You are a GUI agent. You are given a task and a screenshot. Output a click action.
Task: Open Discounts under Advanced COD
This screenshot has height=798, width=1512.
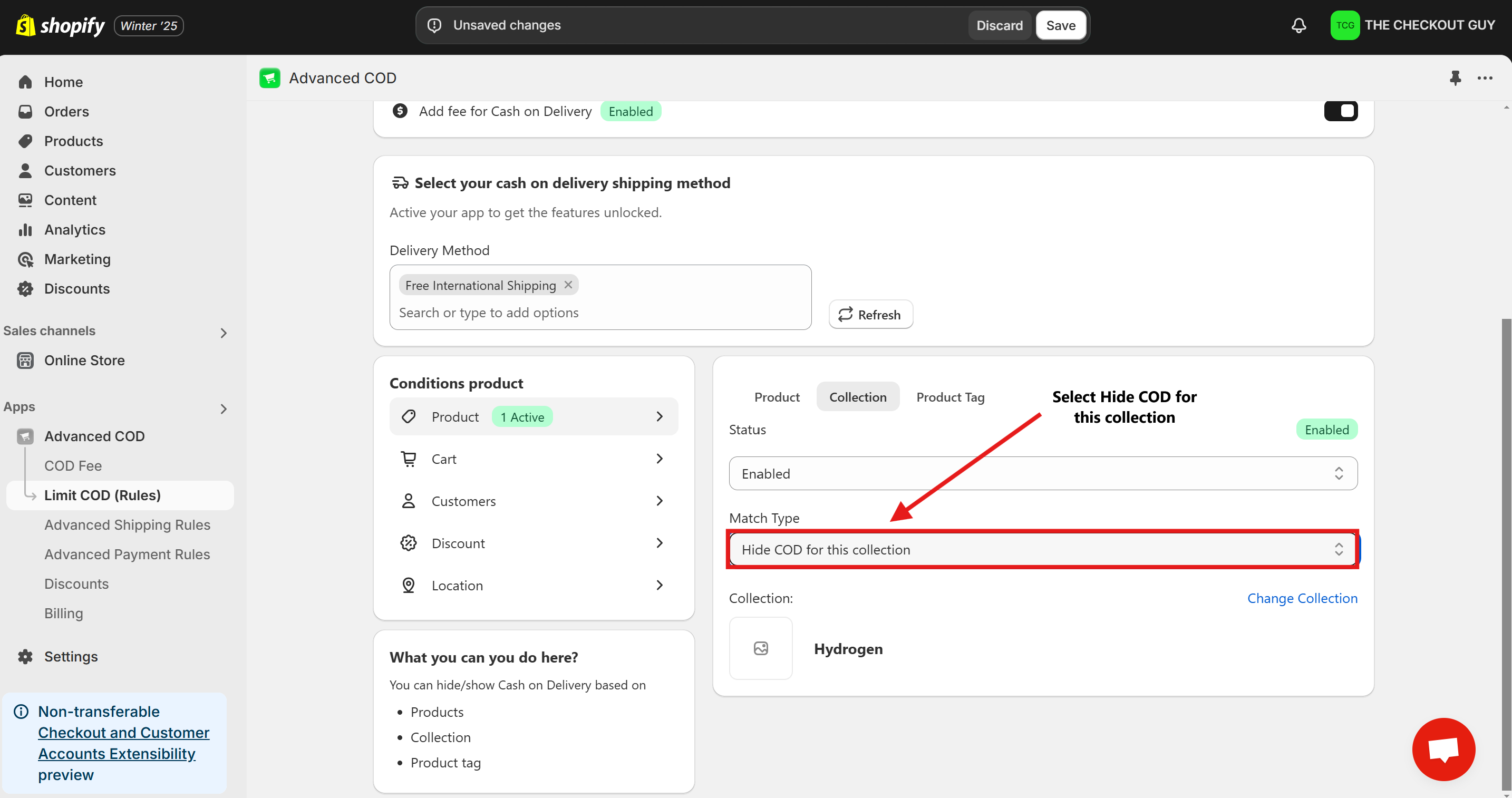coord(76,584)
